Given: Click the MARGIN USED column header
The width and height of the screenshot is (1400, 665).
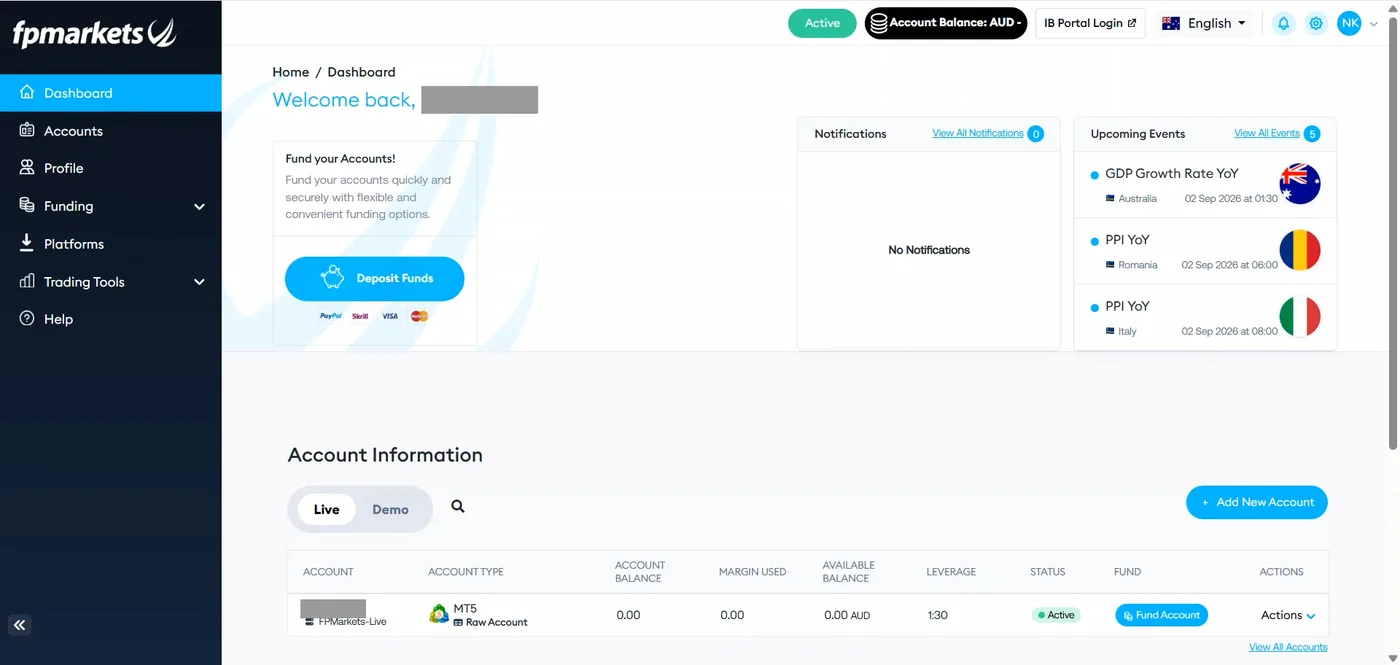Looking at the screenshot, I should point(752,572).
